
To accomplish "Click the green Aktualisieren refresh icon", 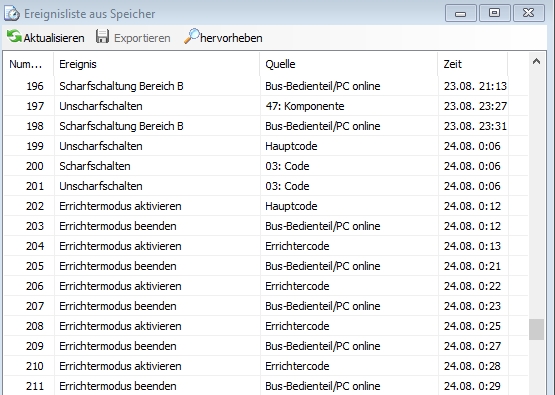I will pyautogui.click(x=14, y=36).
